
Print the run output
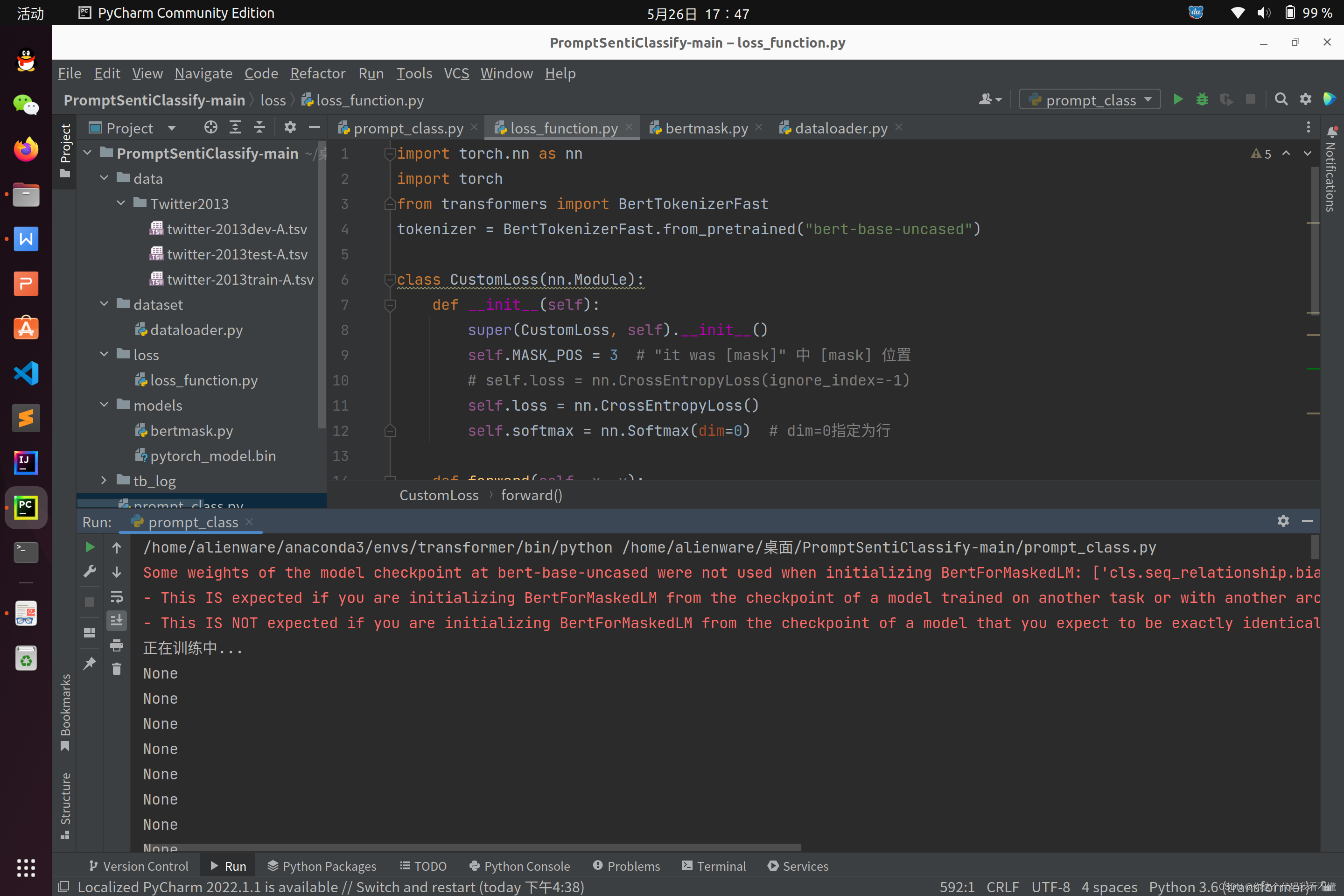[117, 645]
